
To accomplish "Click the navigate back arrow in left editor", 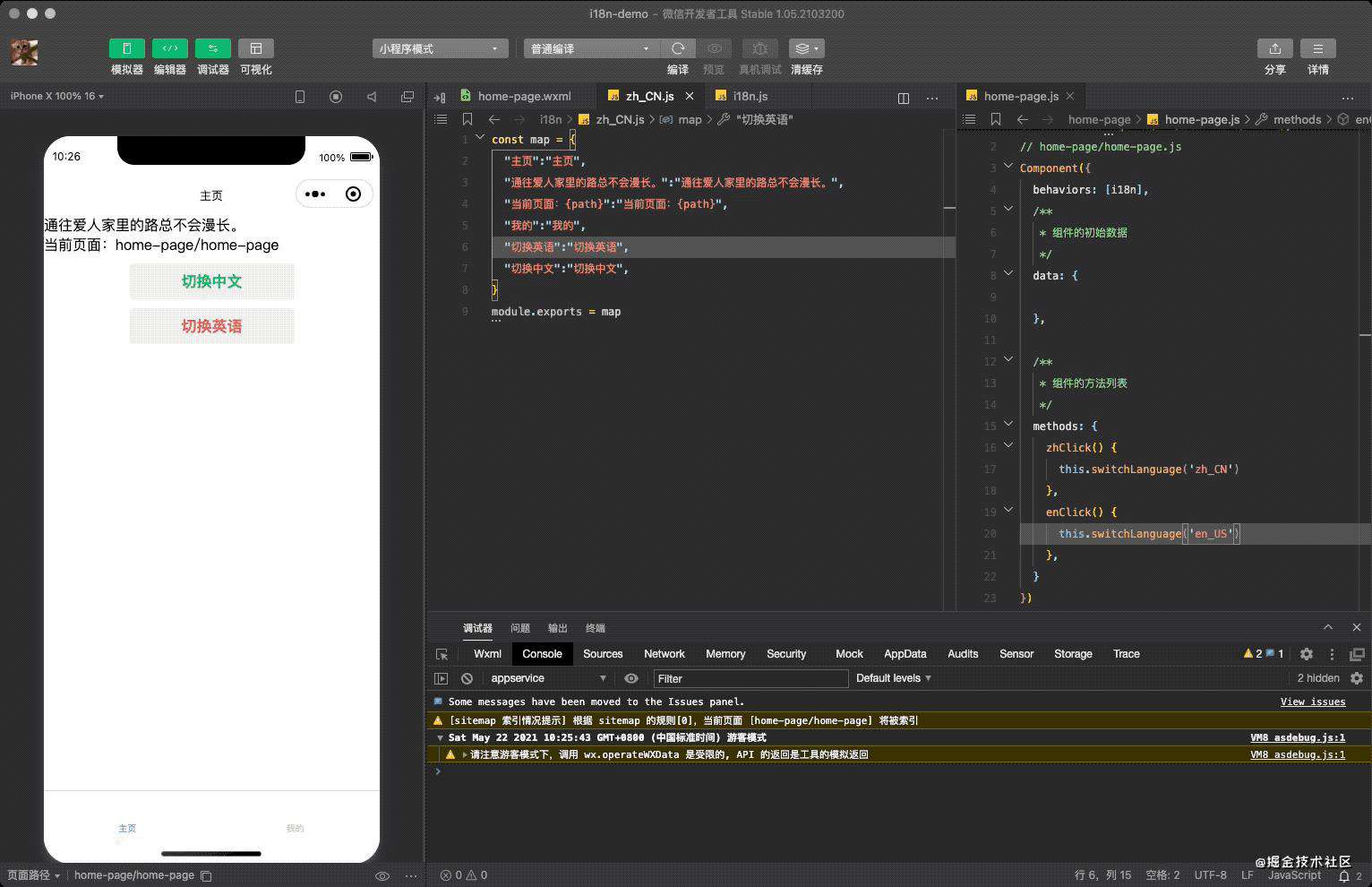I will pyautogui.click(x=494, y=119).
